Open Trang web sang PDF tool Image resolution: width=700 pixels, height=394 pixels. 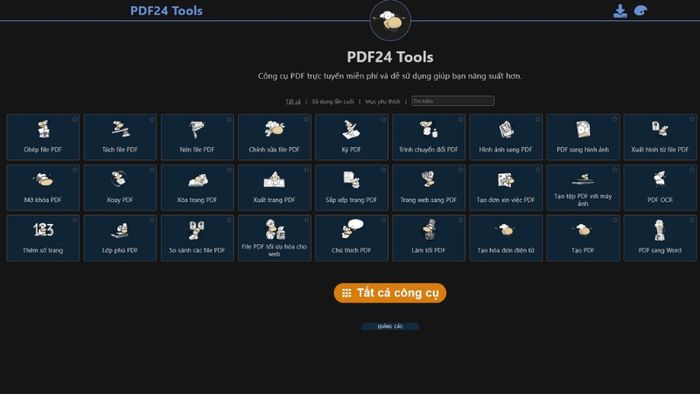tap(429, 187)
